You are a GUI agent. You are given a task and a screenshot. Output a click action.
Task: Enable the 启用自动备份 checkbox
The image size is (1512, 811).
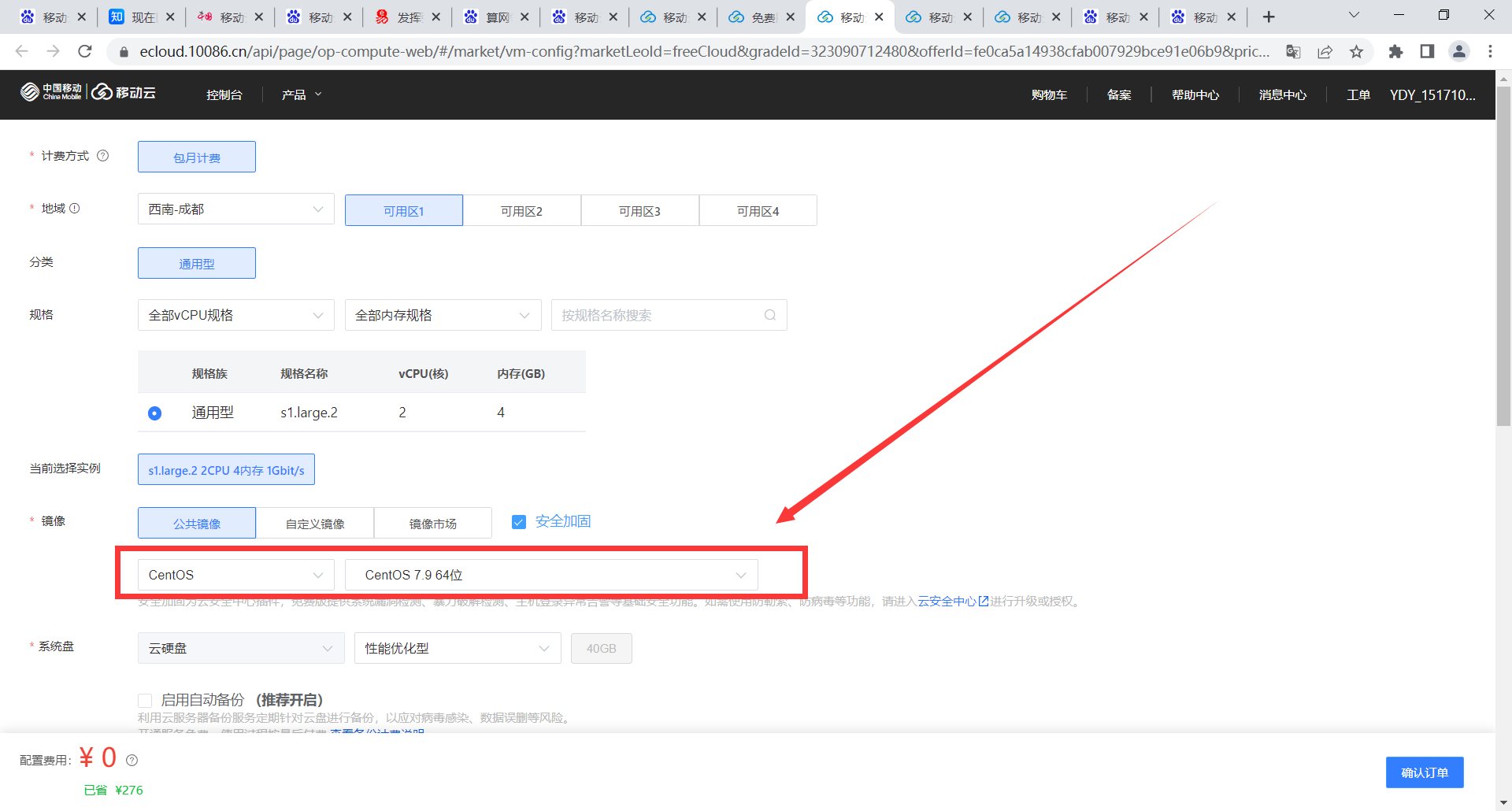[145, 700]
